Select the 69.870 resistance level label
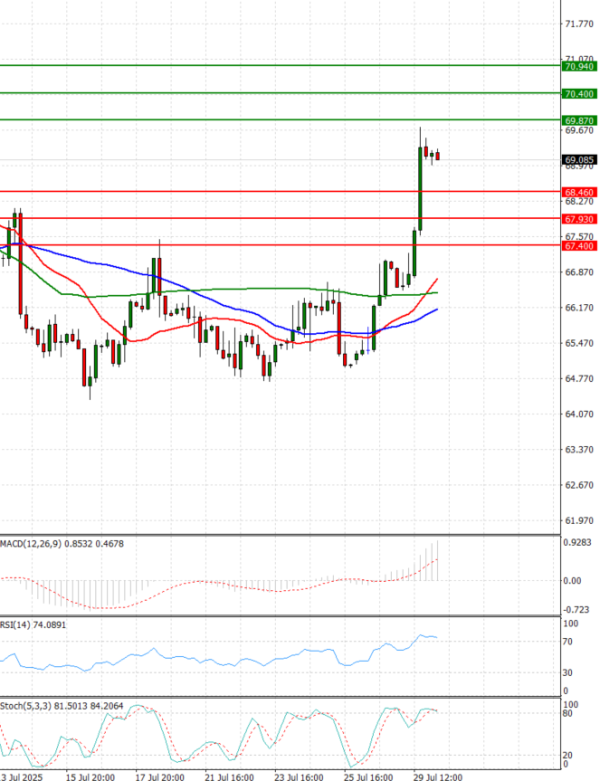This screenshot has height=781, width=600. click(x=579, y=121)
